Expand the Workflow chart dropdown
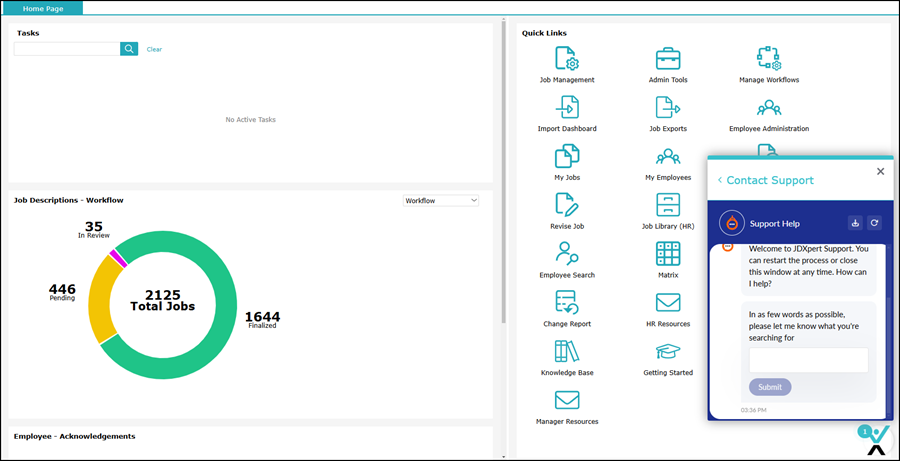 point(440,201)
